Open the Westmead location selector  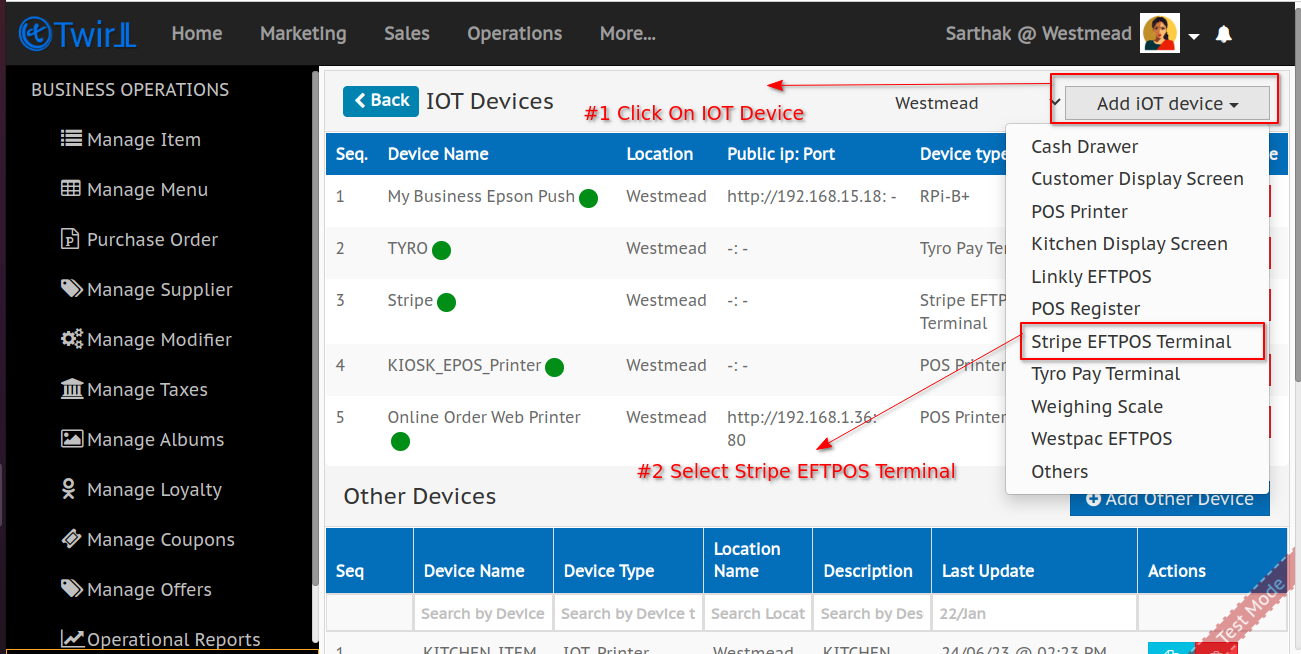point(975,103)
